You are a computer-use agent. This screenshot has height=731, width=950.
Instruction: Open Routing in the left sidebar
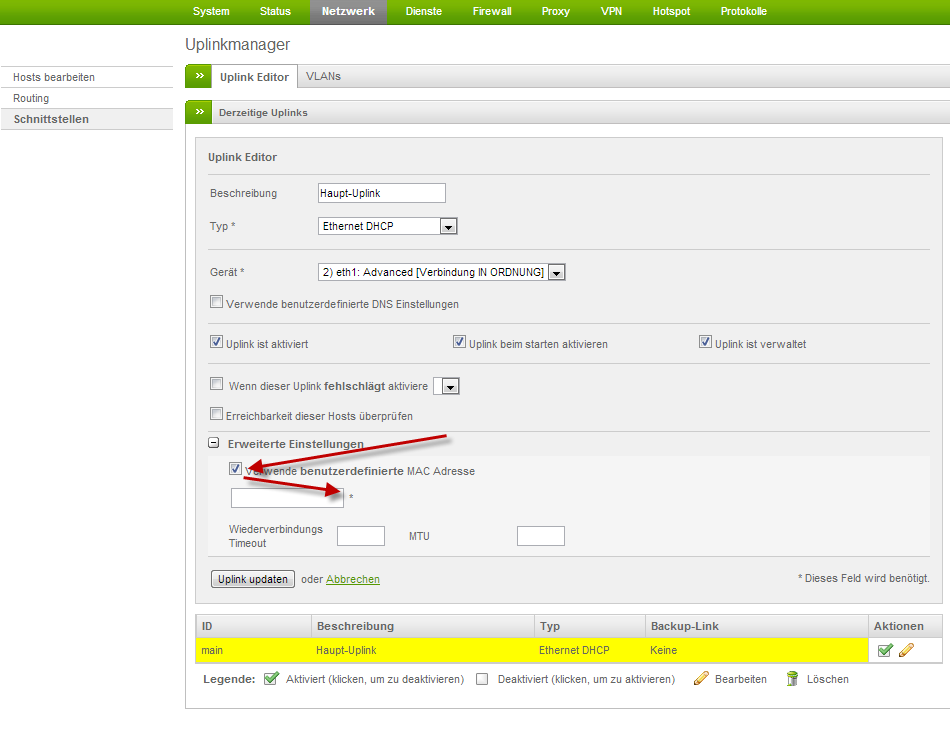click(31, 98)
